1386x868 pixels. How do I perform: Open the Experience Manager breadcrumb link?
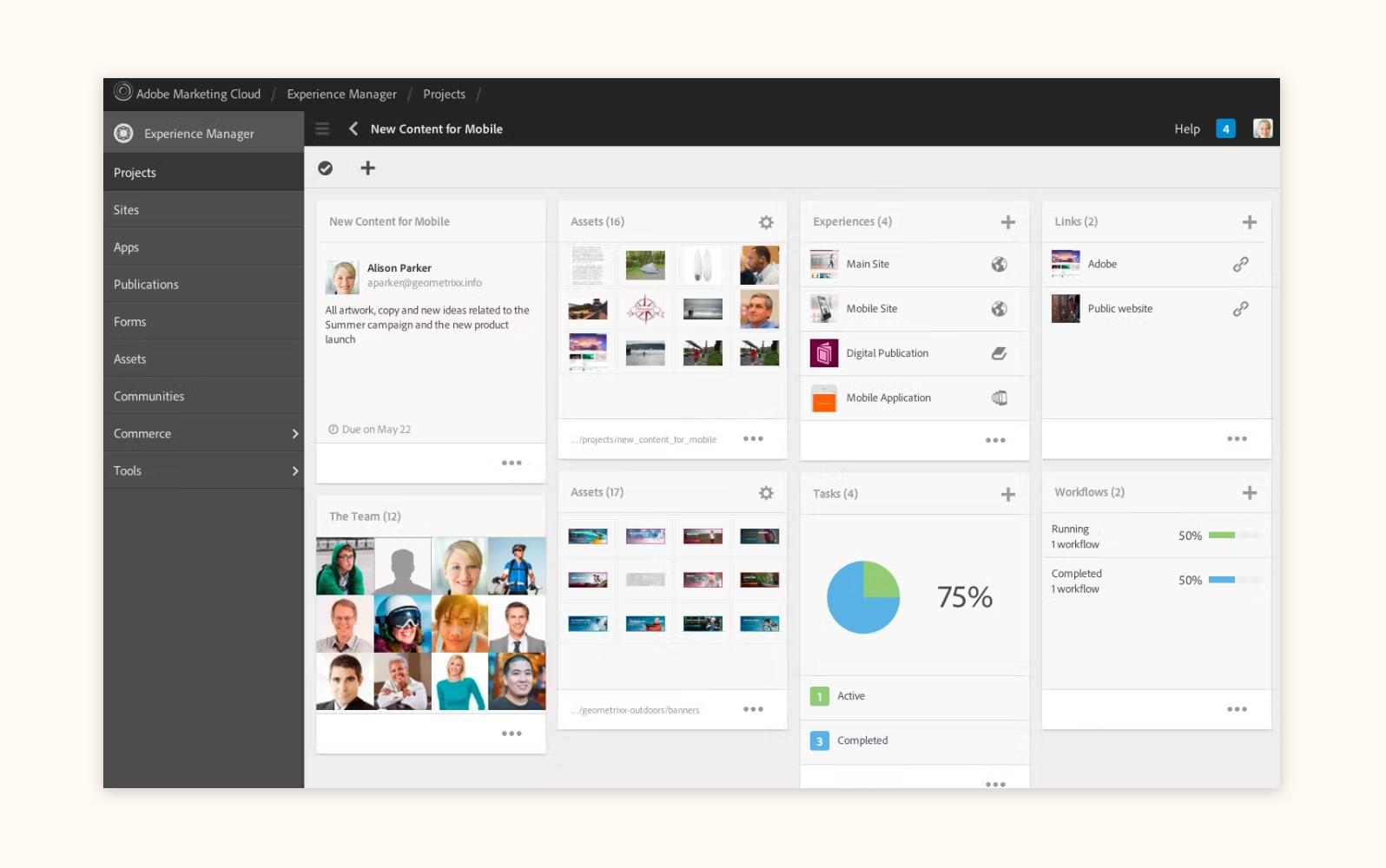[341, 95]
